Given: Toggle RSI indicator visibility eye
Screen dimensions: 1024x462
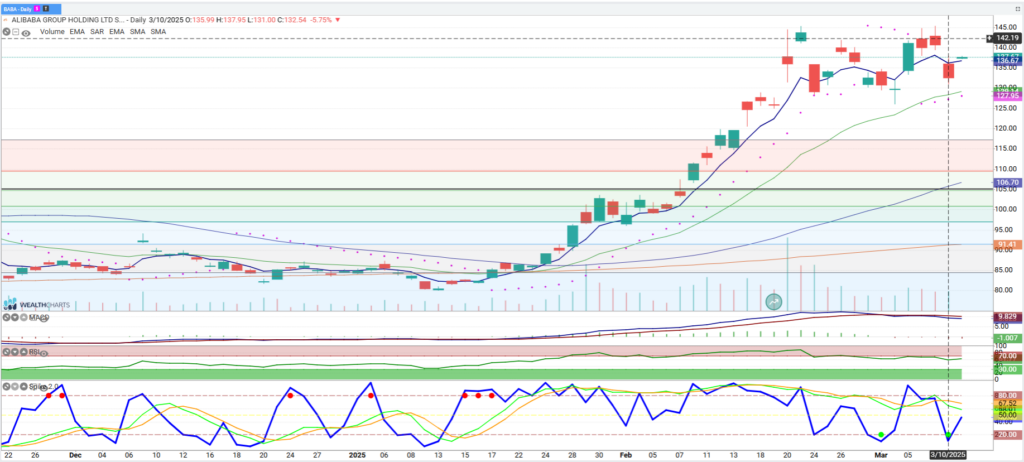Looking at the screenshot, I should click(x=44, y=354).
